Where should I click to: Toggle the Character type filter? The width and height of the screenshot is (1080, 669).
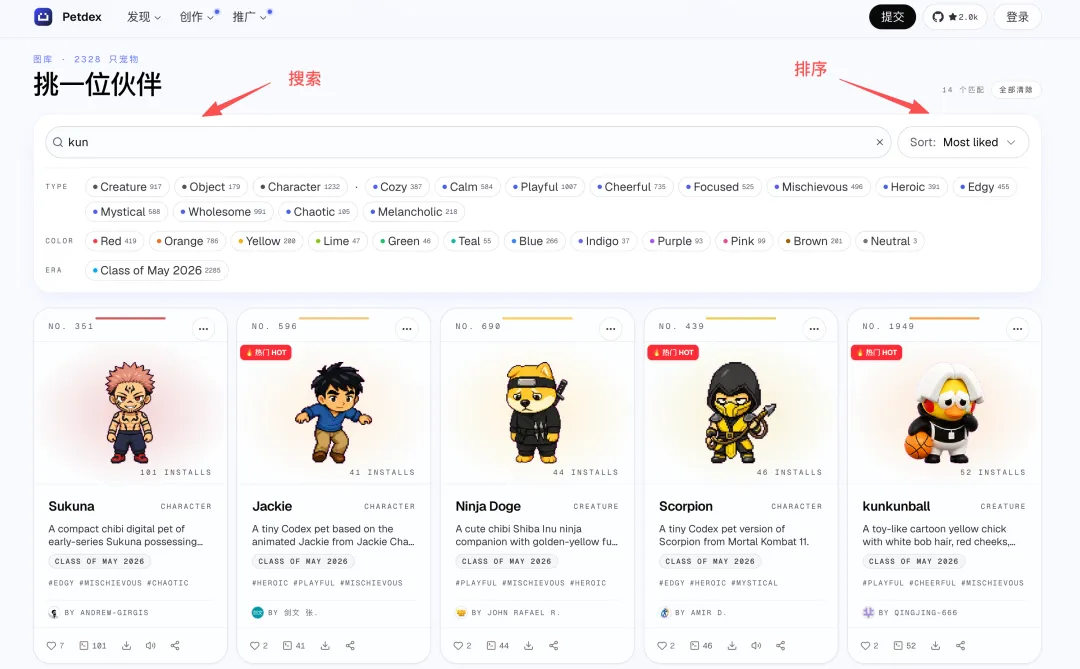coord(300,187)
